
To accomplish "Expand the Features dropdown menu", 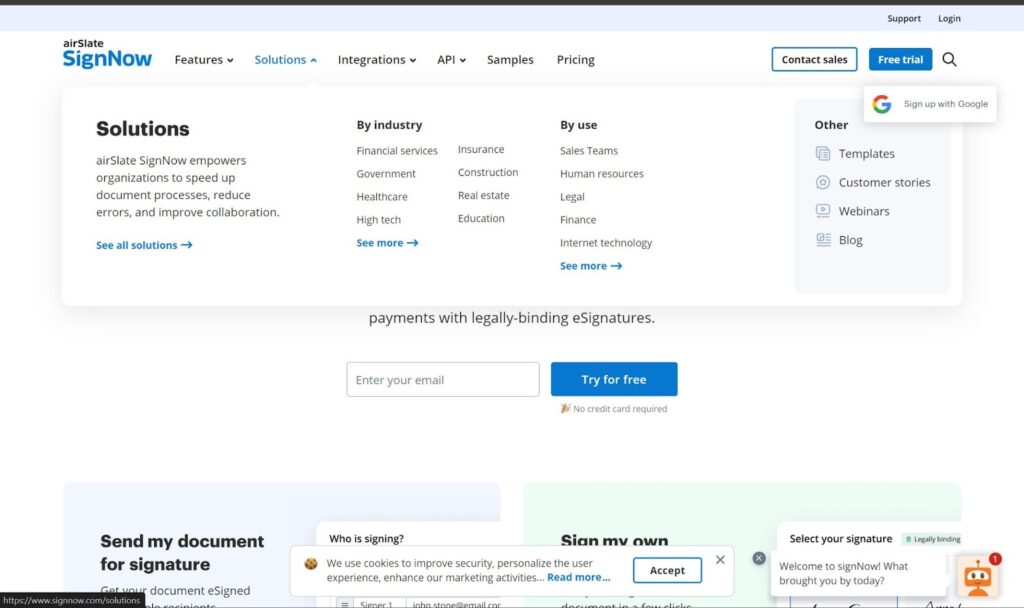I will (203, 60).
